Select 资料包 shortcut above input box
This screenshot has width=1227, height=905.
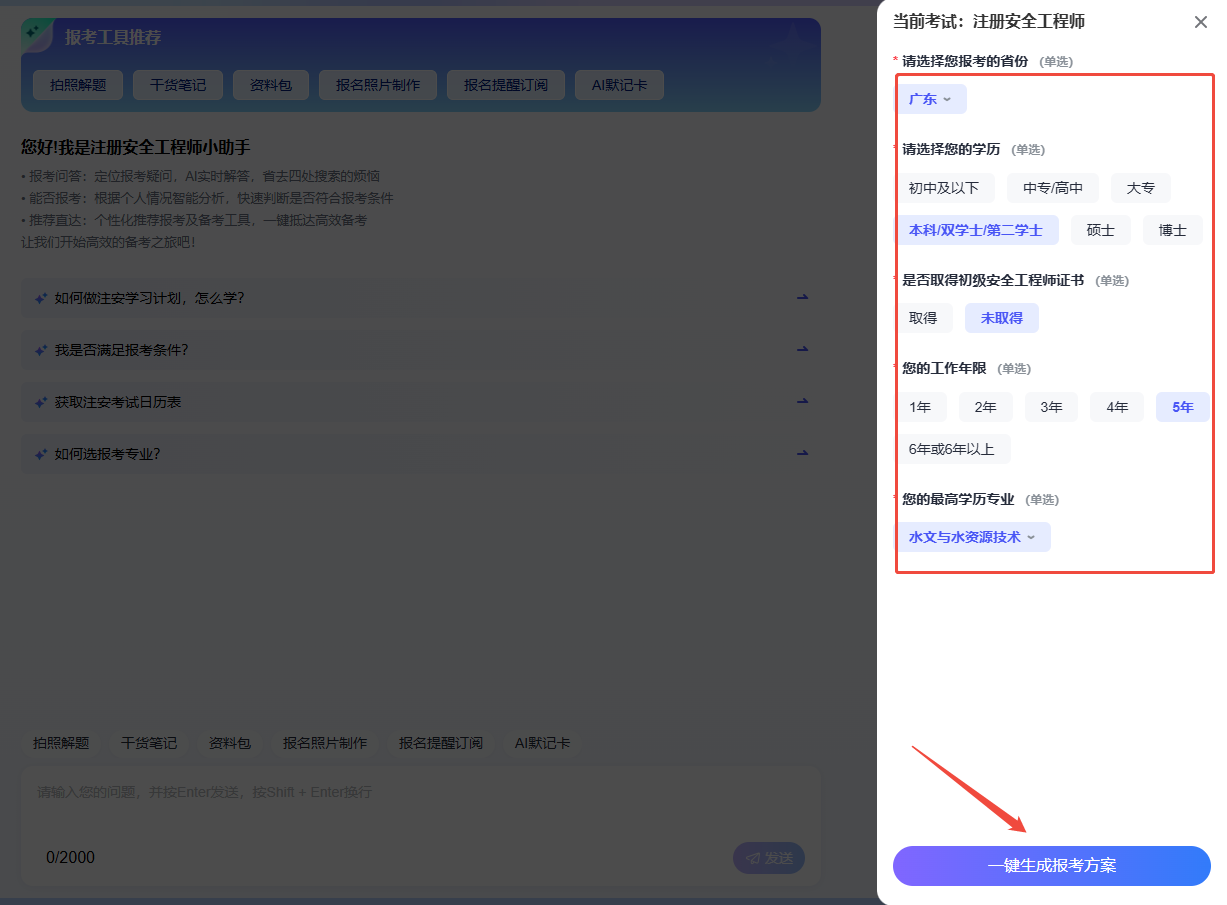[230, 743]
